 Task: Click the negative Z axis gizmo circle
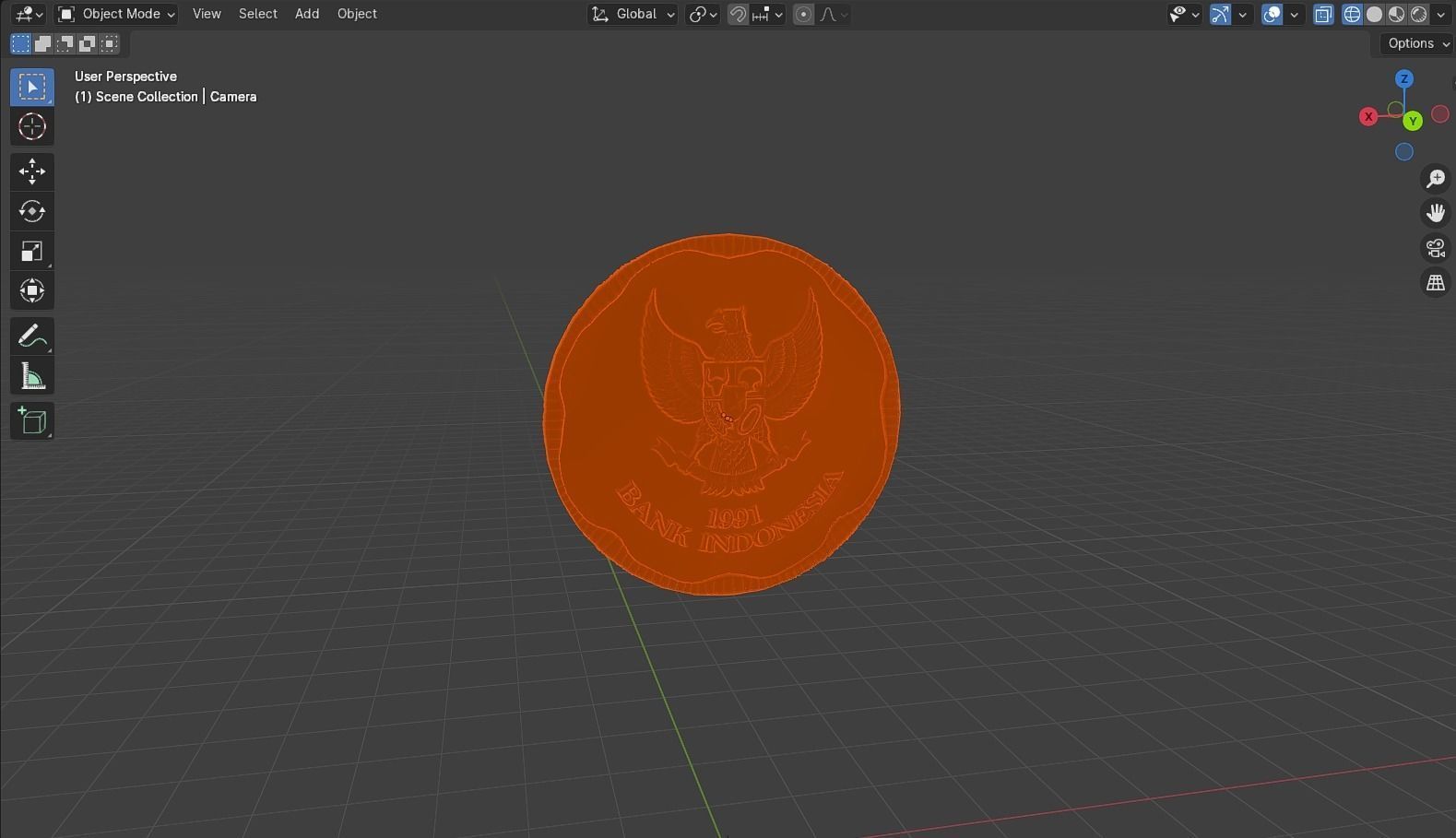tap(1404, 152)
